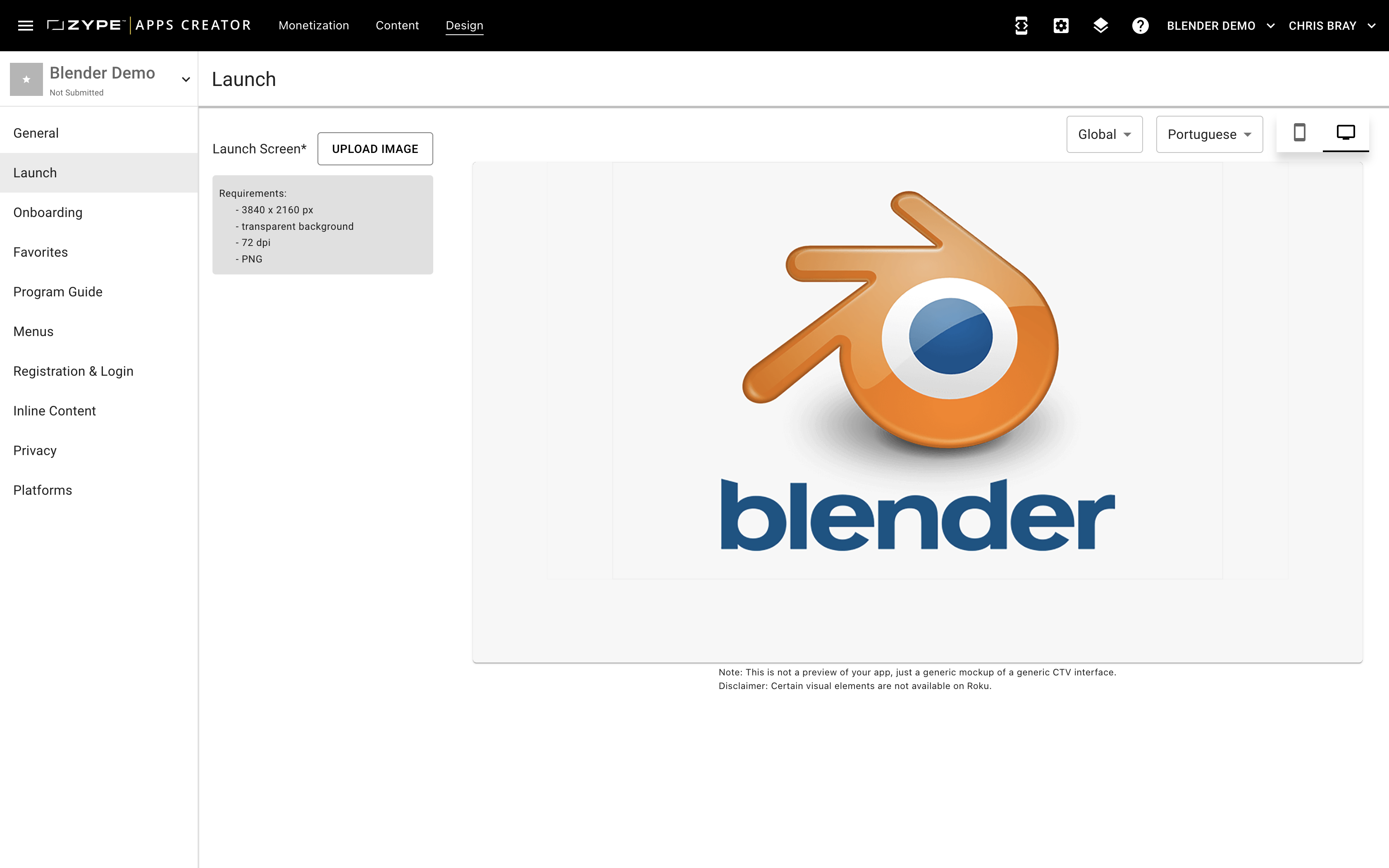Switch preview to TV screen view
The height and width of the screenshot is (868, 1389).
click(1345, 133)
